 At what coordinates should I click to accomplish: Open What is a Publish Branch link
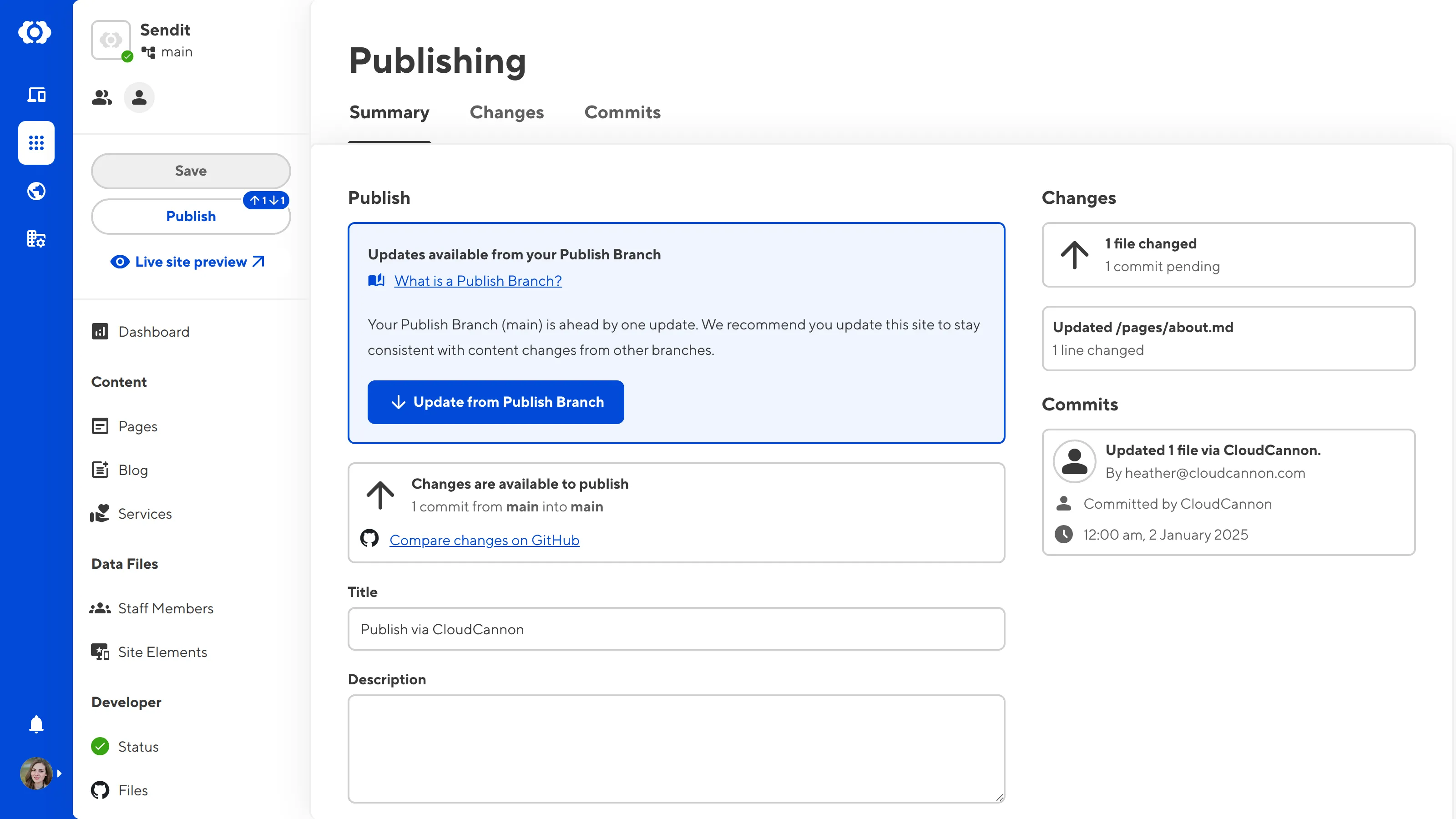[478, 281]
